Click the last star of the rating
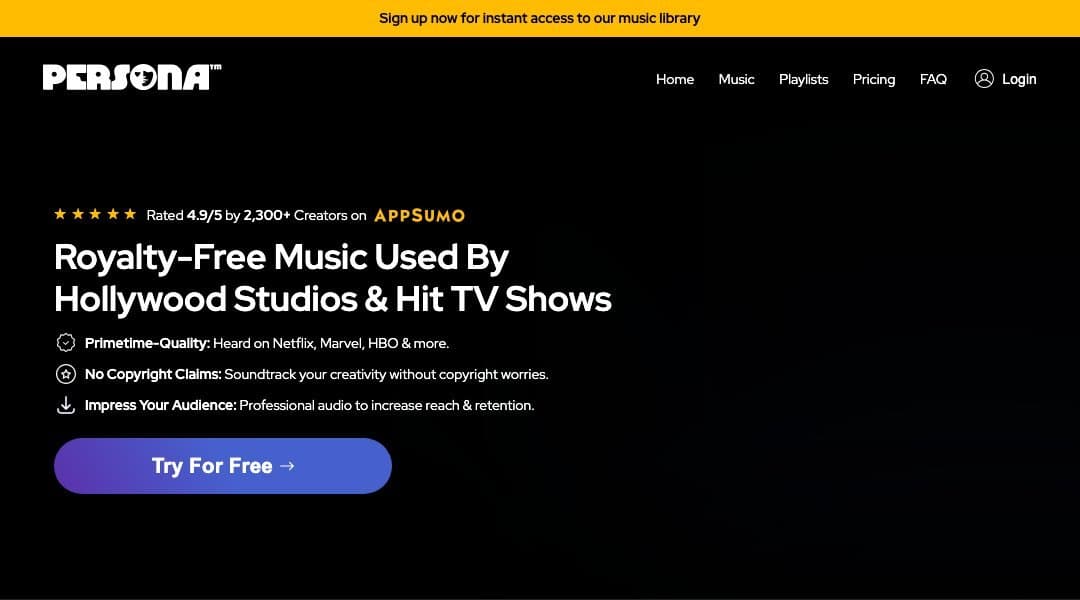Screen dimensions: 1080x600 (x=129, y=213)
